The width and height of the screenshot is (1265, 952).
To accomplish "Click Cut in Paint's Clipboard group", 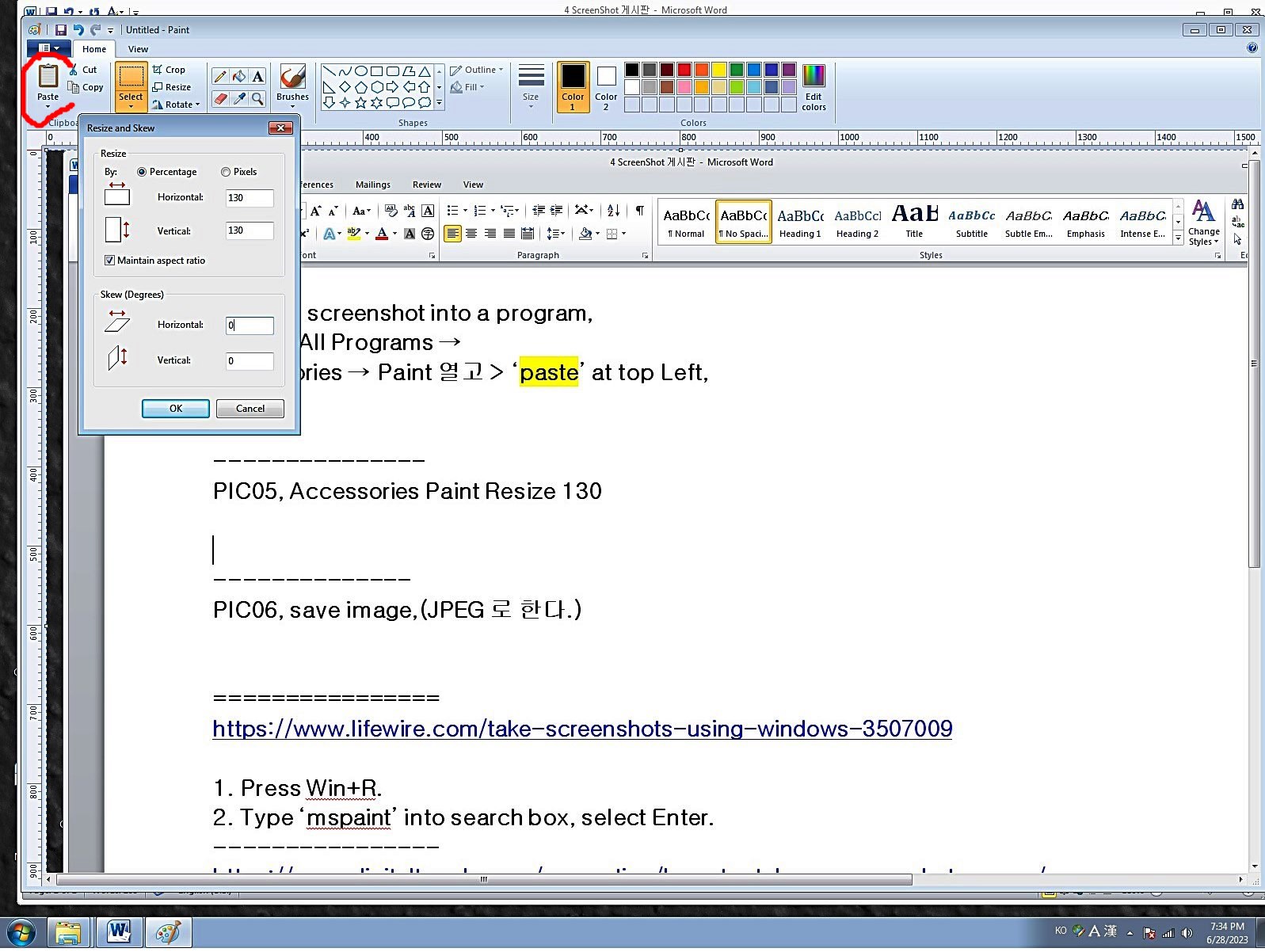I will pyautogui.click(x=82, y=70).
